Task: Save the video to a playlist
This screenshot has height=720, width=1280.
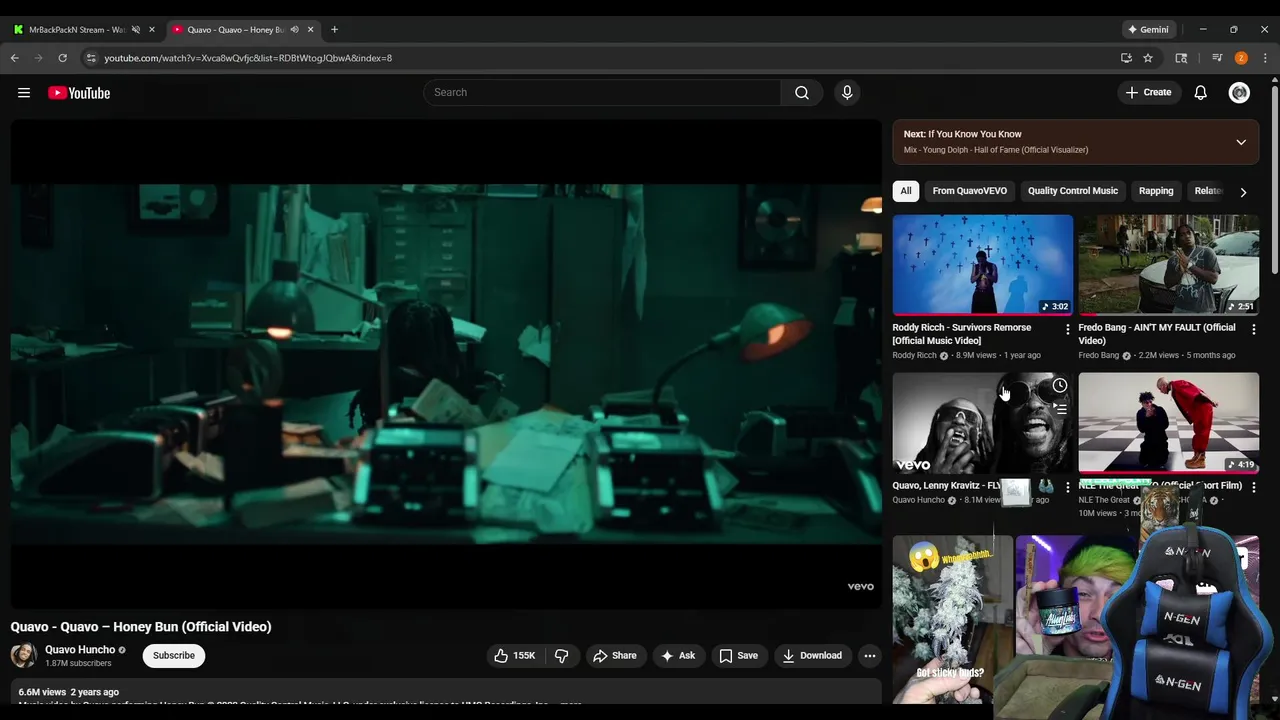Action: (x=738, y=655)
